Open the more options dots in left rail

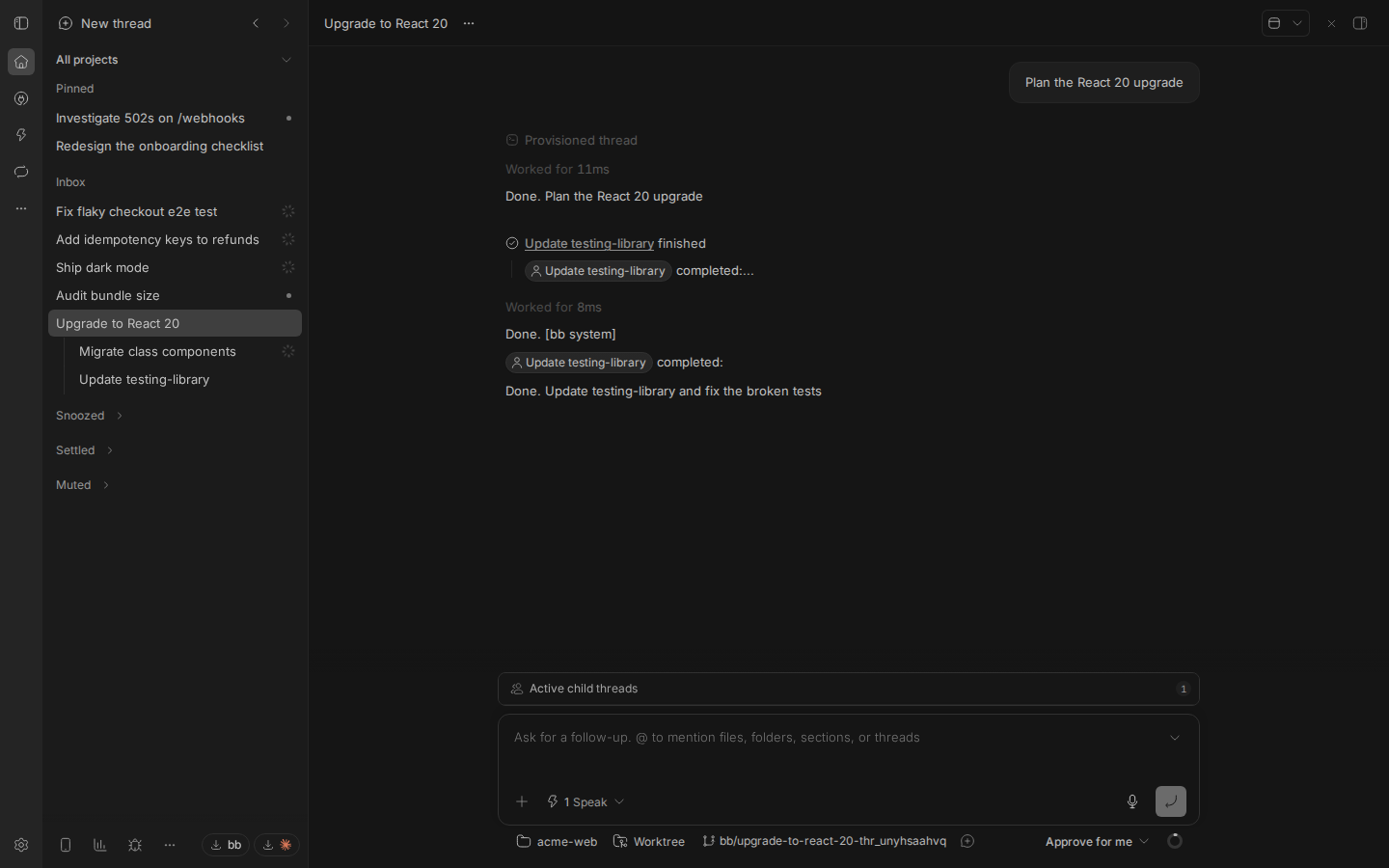pos(21,208)
